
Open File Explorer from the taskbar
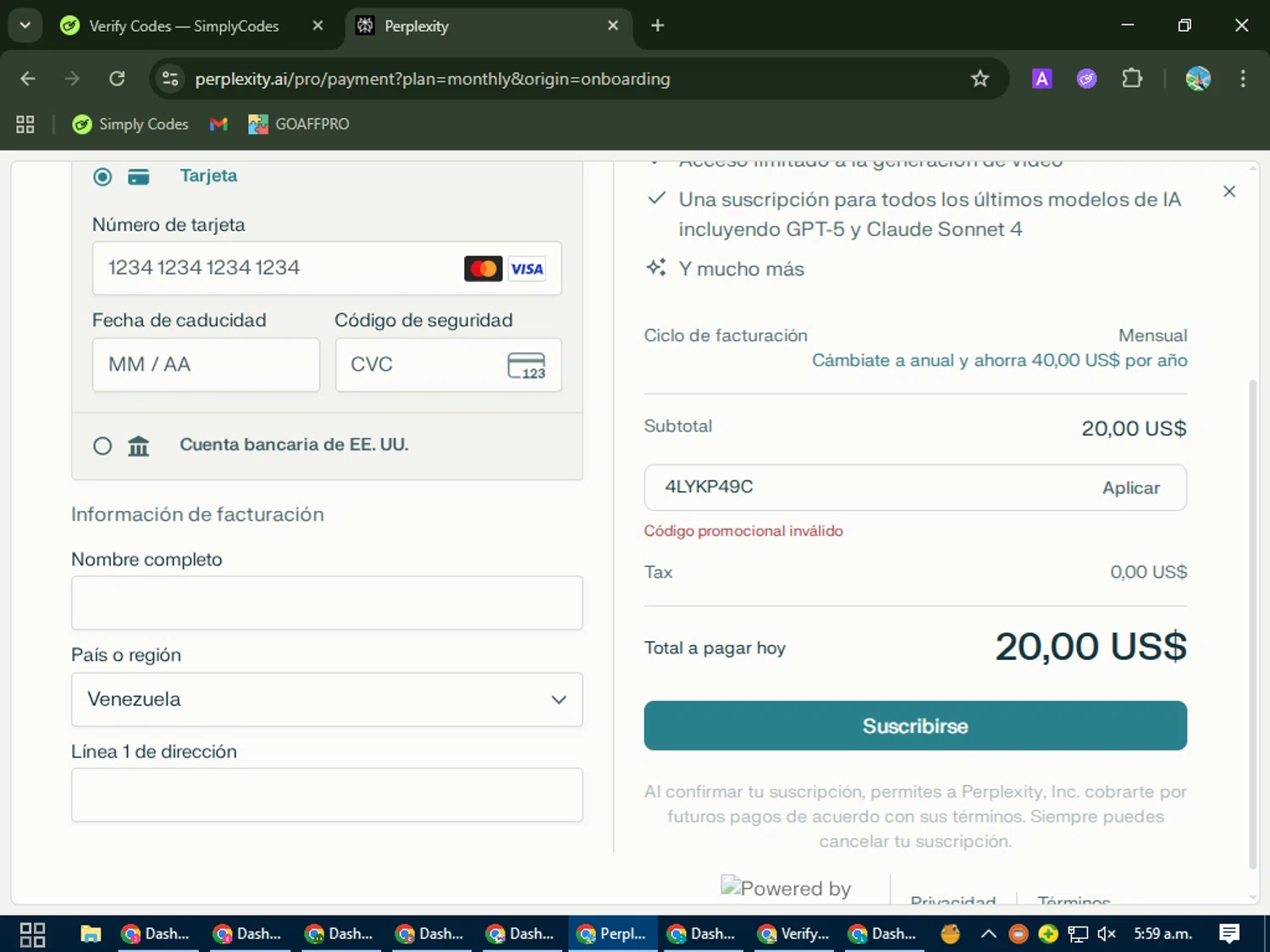click(x=91, y=934)
